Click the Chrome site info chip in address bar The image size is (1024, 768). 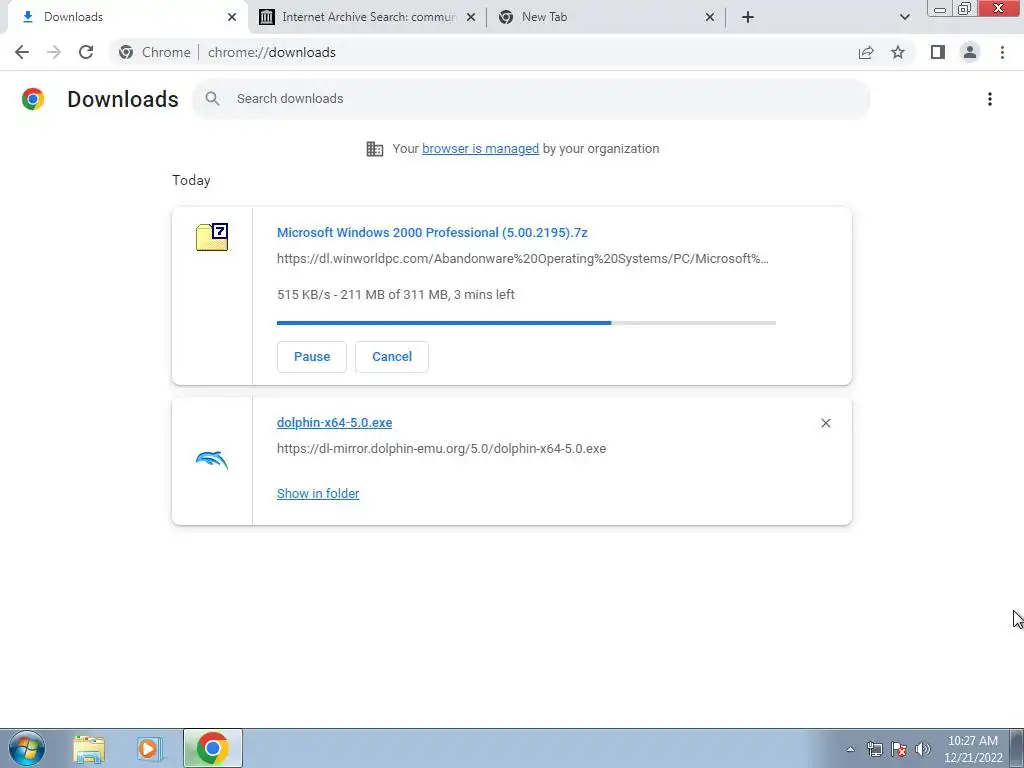click(x=155, y=52)
